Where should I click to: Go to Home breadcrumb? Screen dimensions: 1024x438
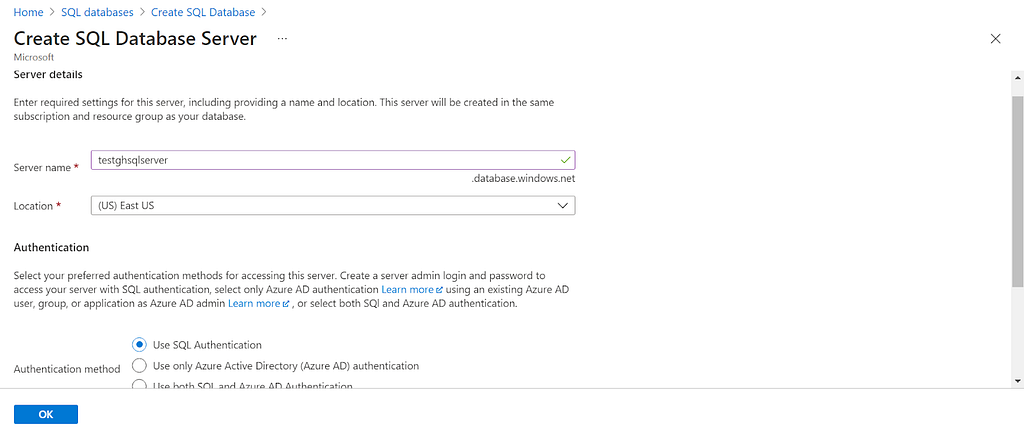point(28,12)
